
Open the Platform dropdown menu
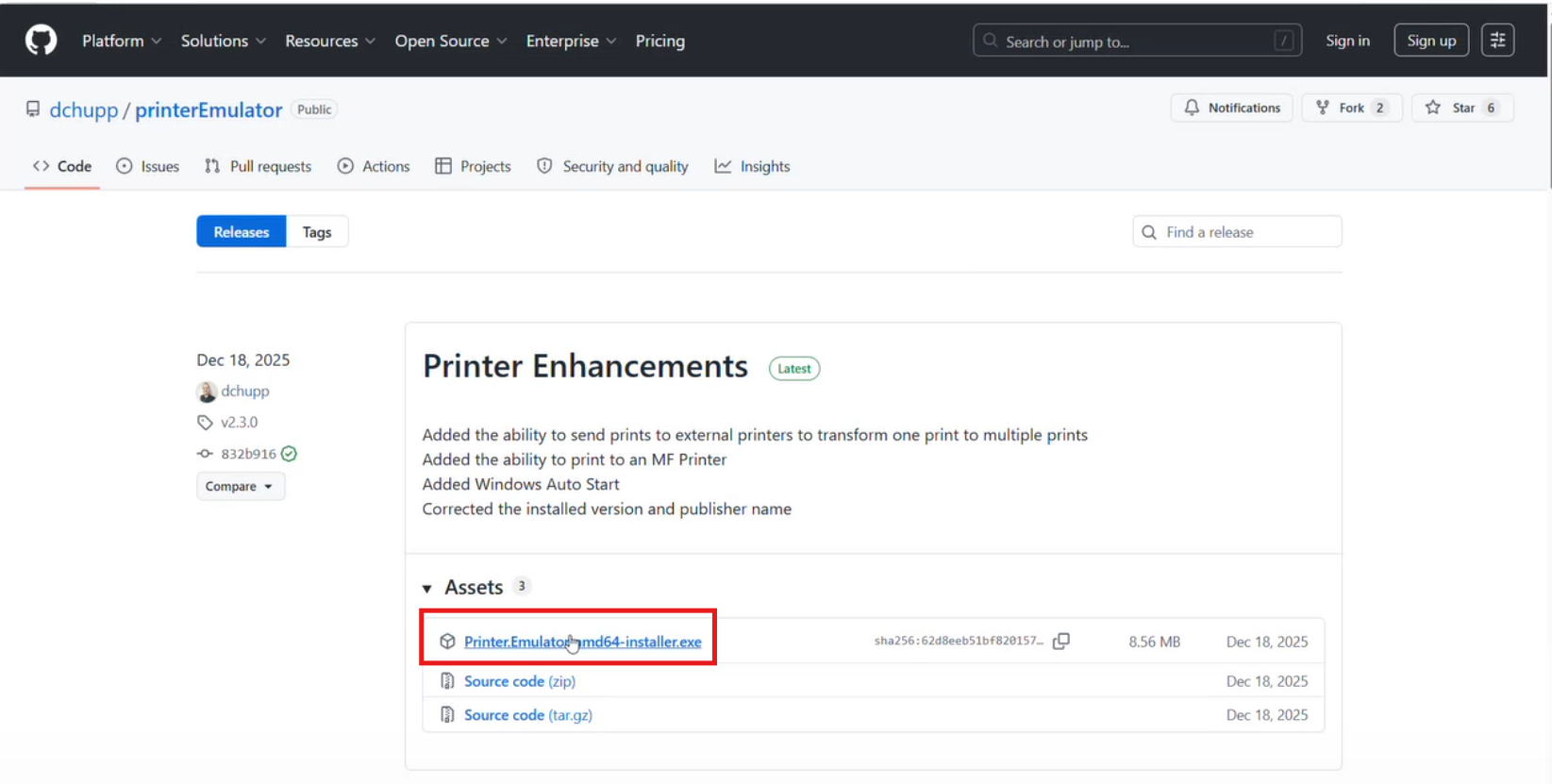coord(122,41)
